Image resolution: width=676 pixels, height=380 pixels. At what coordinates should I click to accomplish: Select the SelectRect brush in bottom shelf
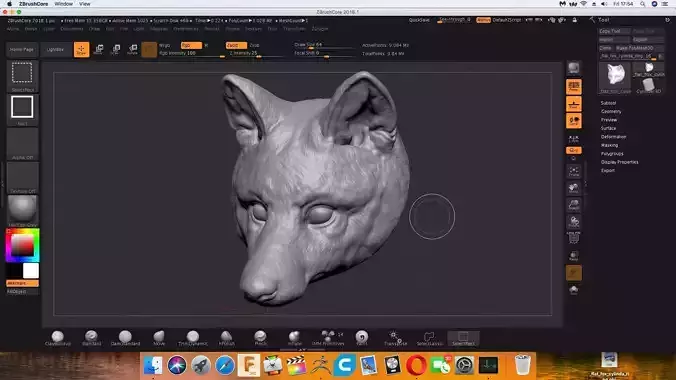coord(463,338)
